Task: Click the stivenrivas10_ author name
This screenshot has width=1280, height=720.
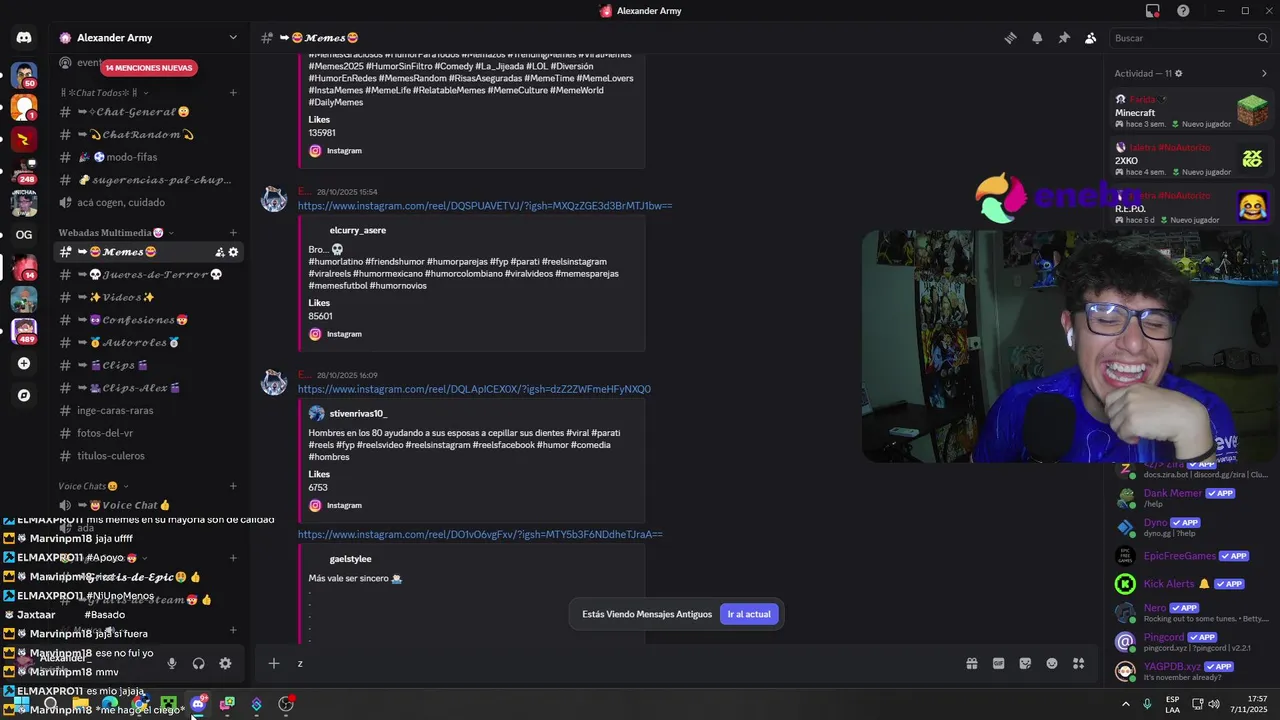Action: pyautogui.click(x=358, y=413)
